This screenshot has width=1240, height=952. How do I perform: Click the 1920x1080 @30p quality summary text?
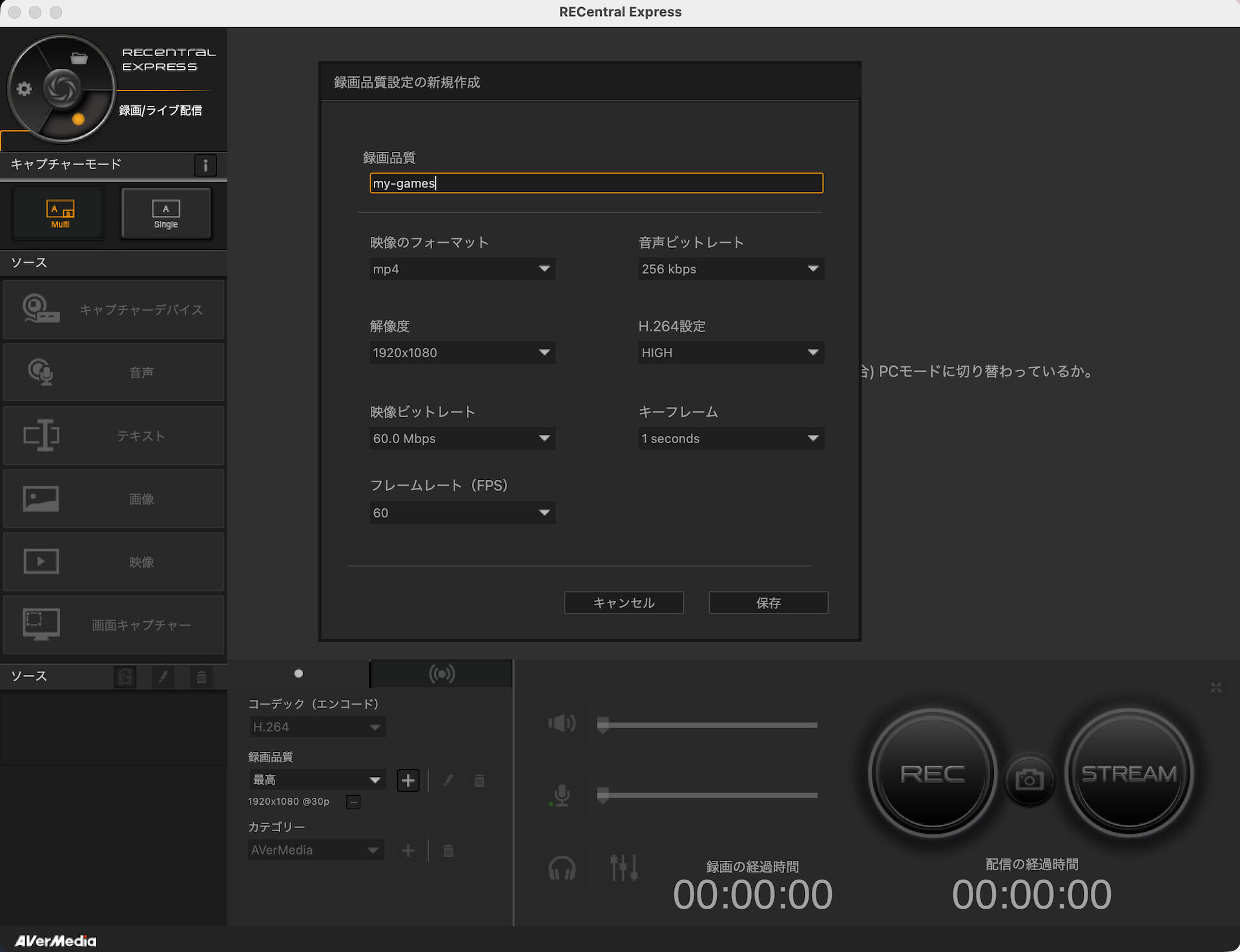[x=289, y=802]
